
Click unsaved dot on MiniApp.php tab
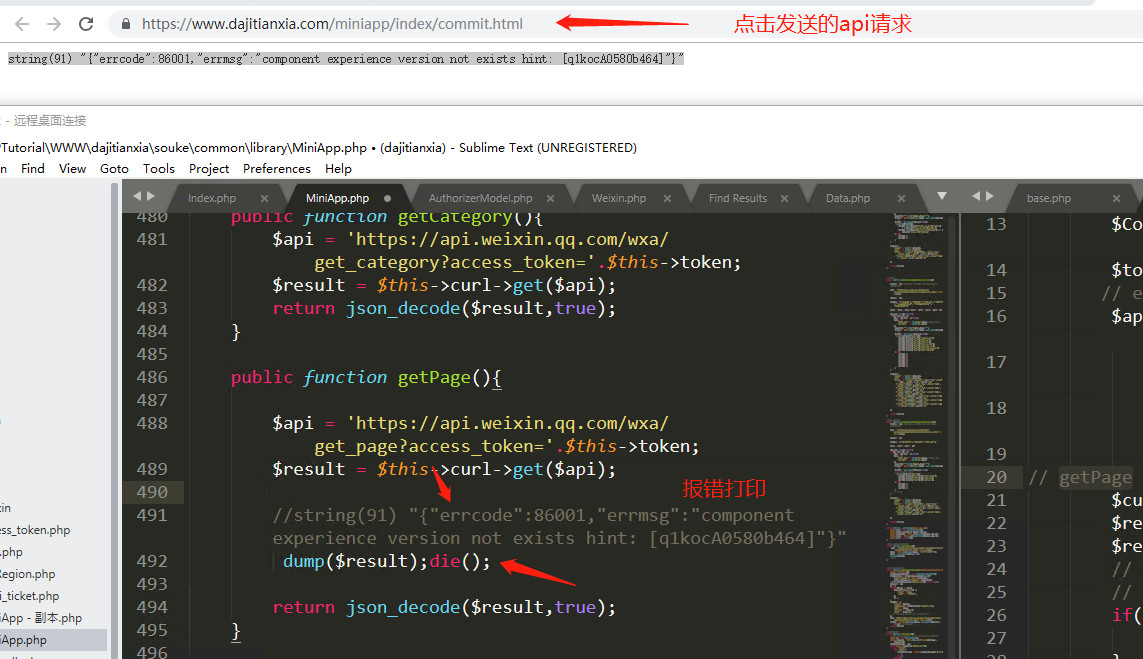(x=387, y=198)
